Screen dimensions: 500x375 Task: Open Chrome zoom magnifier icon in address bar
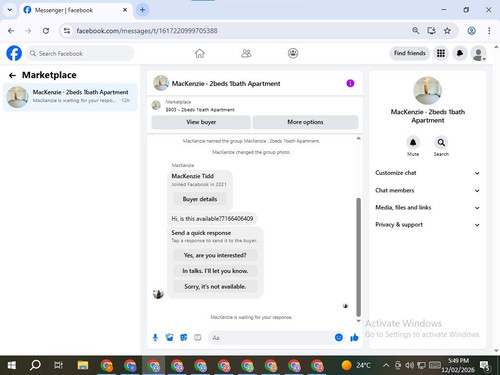pyautogui.click(x=415, y=31)
